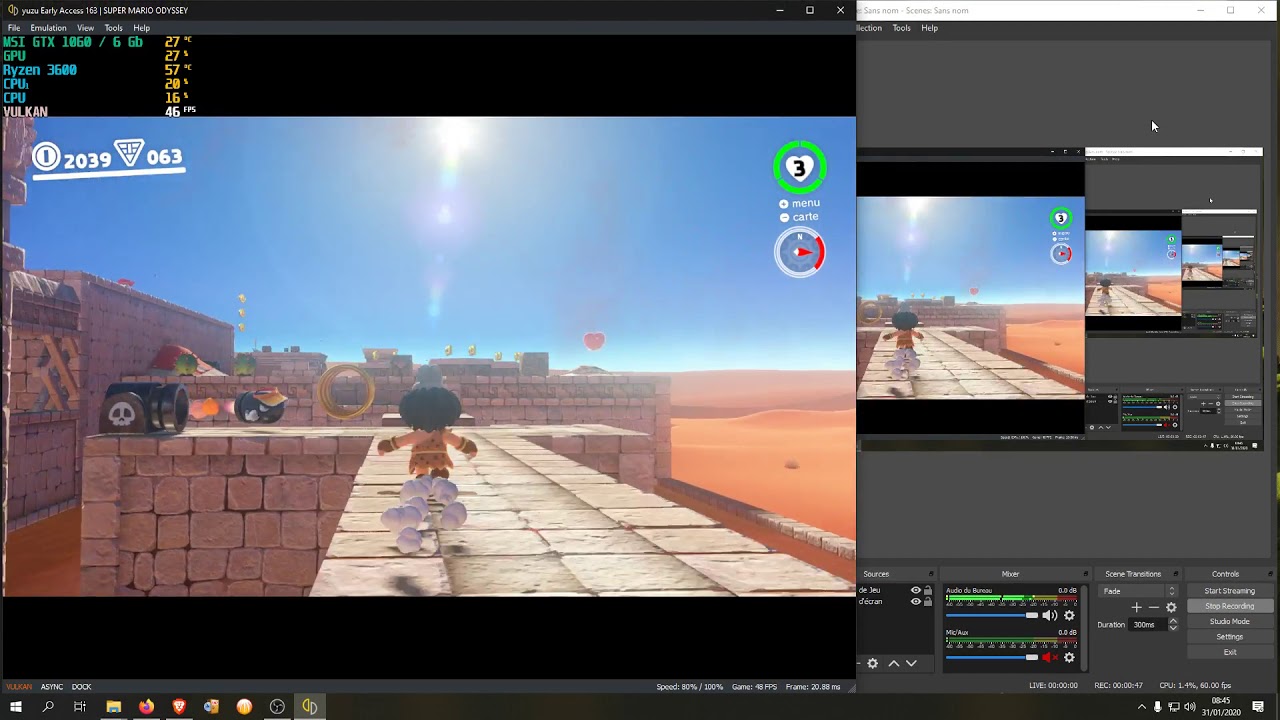The height and width of the screenshot is (720, 1280).
Task: Open OBS Tools menu
Action: click(x=901, y=28)
